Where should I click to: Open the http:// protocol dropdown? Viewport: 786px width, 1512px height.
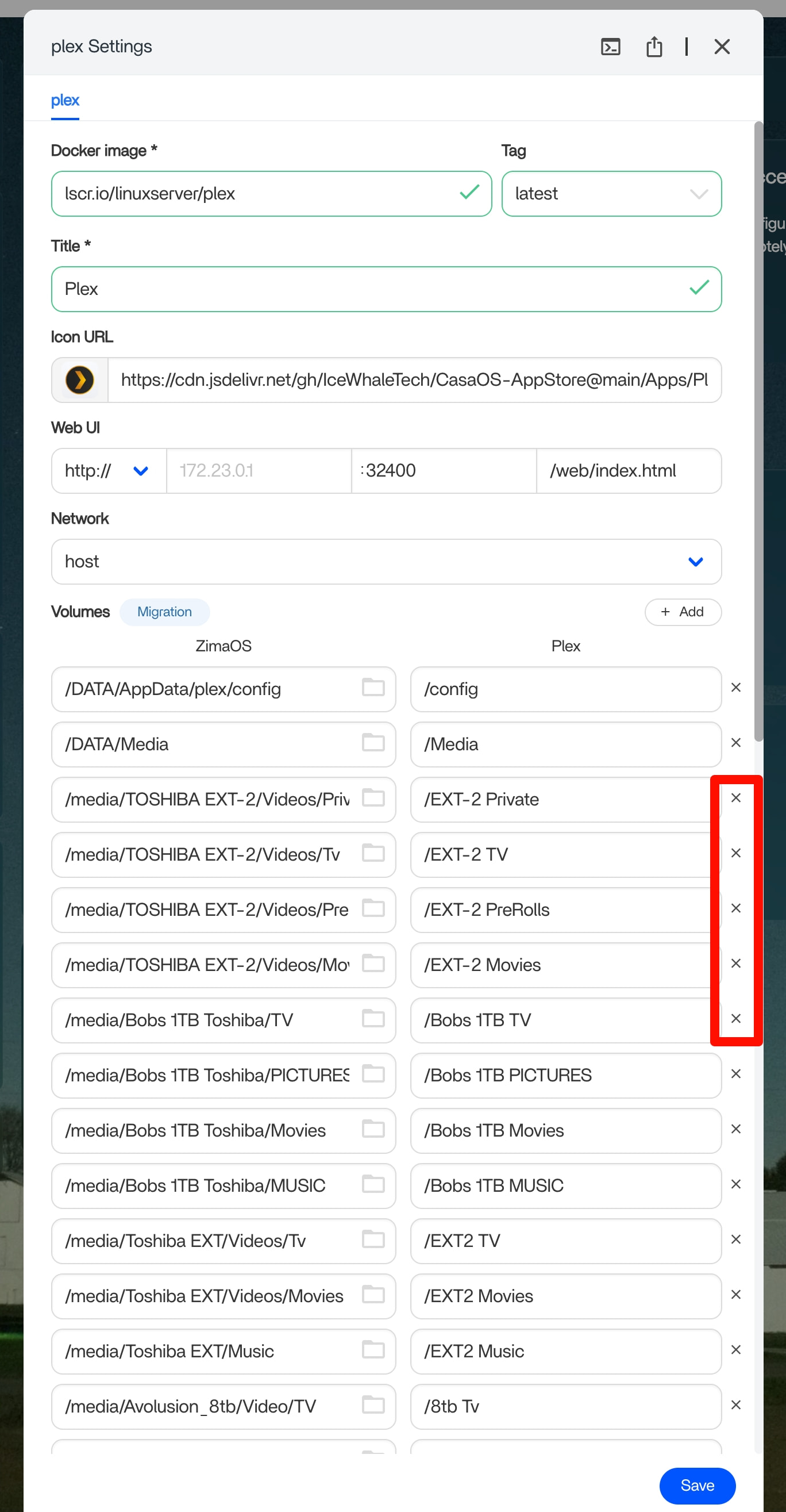109,471
